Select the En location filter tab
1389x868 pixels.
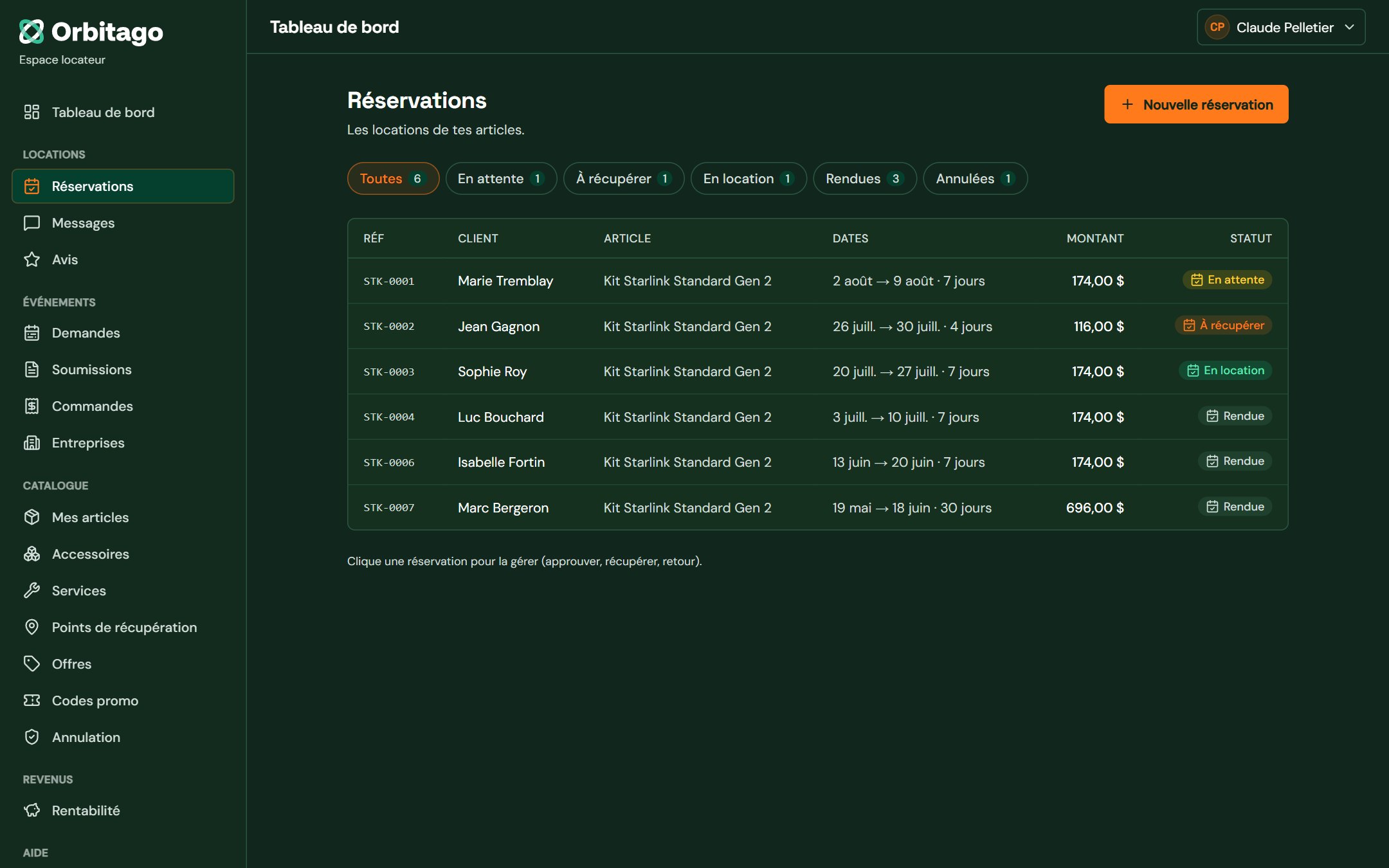tap(749, 179)
